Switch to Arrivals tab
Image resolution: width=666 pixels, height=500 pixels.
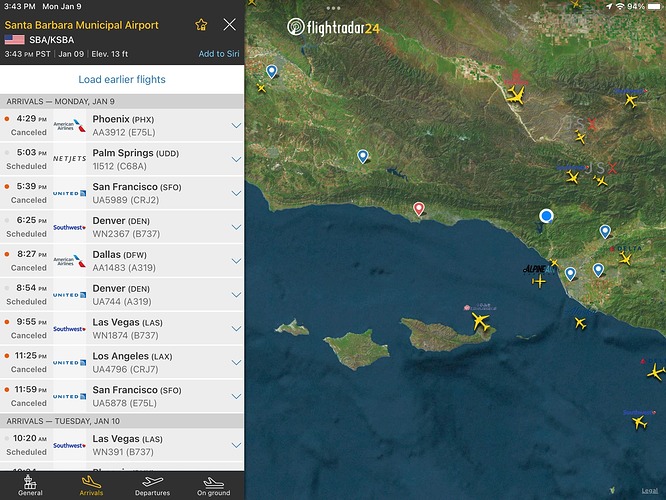(91, 486)
